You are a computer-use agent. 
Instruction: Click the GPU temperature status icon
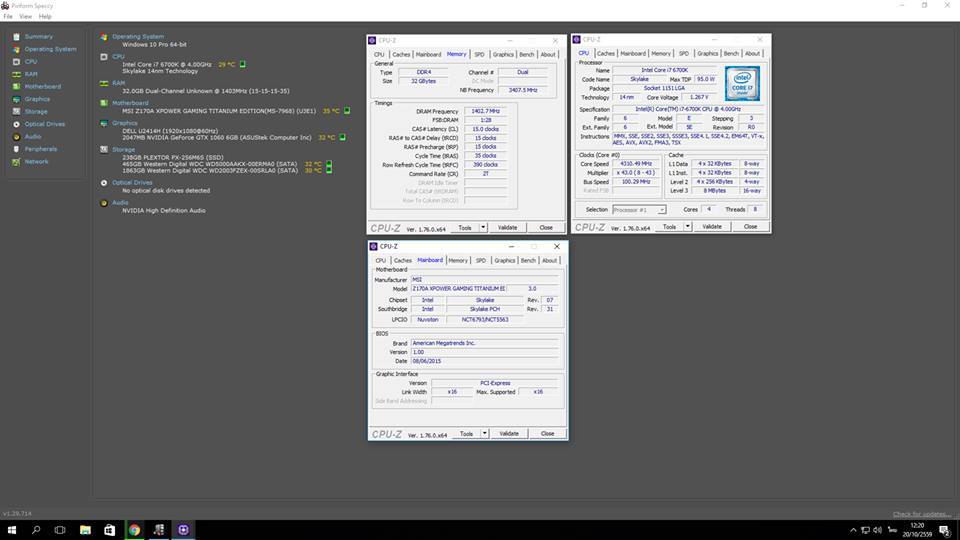[x=342, y=137]
